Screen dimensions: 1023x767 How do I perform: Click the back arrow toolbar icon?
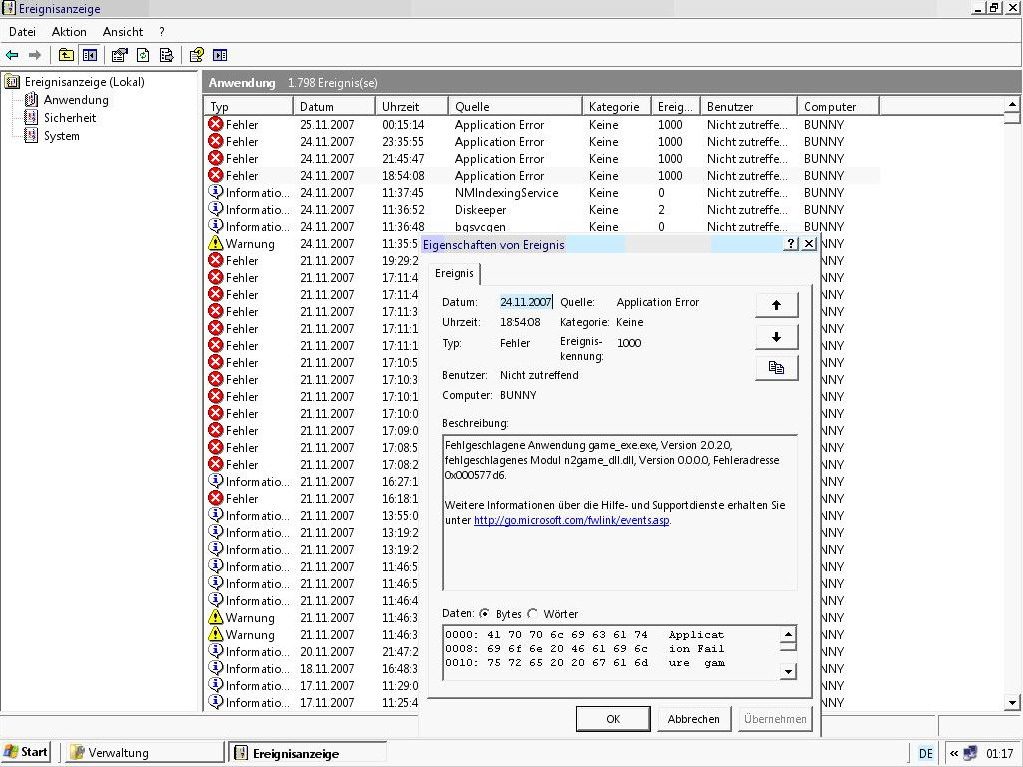tap(12, 55)
